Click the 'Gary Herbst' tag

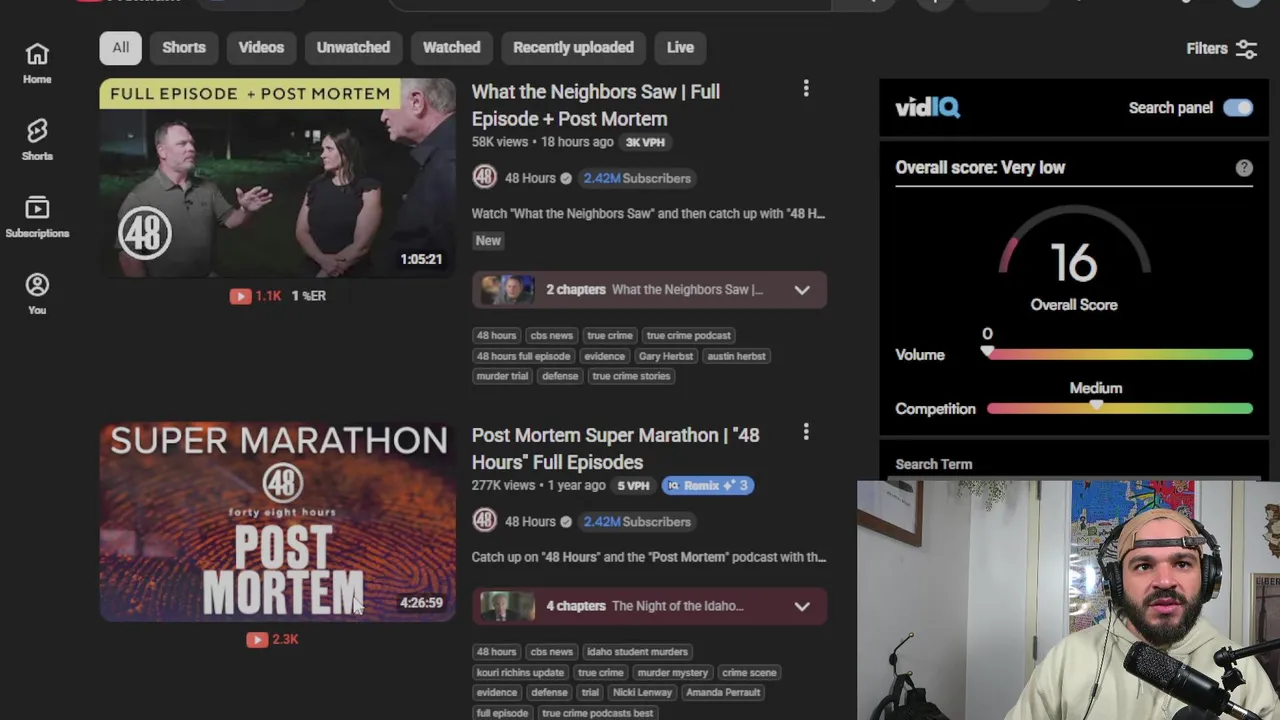[665, 356]
